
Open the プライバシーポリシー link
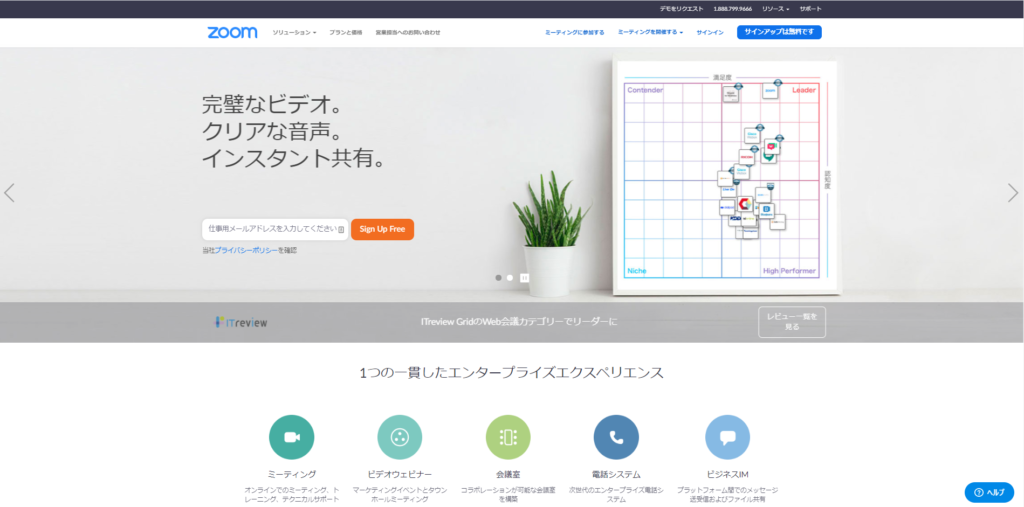246,250
